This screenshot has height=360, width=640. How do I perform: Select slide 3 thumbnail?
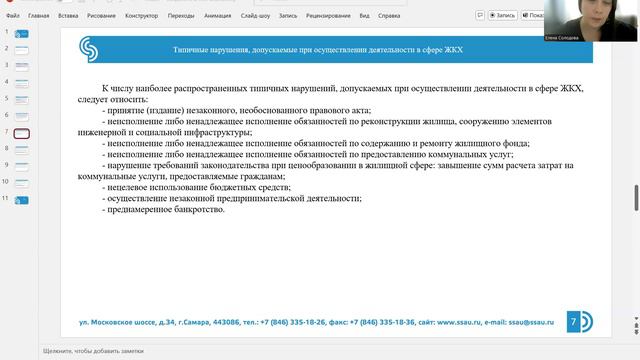pos(22,67)
